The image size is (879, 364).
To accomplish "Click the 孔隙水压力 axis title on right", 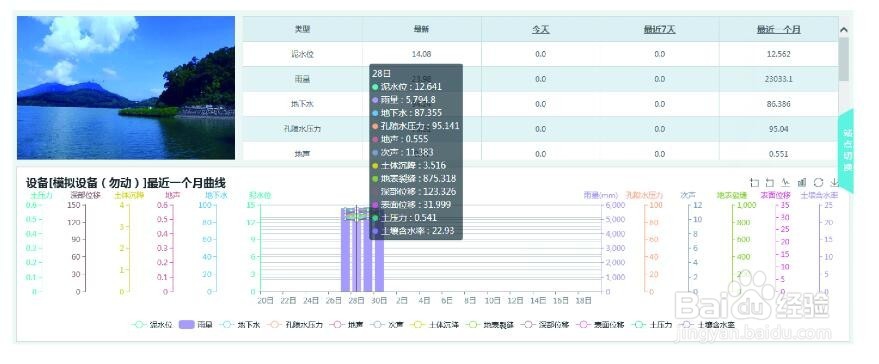I will tap(644, 196).
